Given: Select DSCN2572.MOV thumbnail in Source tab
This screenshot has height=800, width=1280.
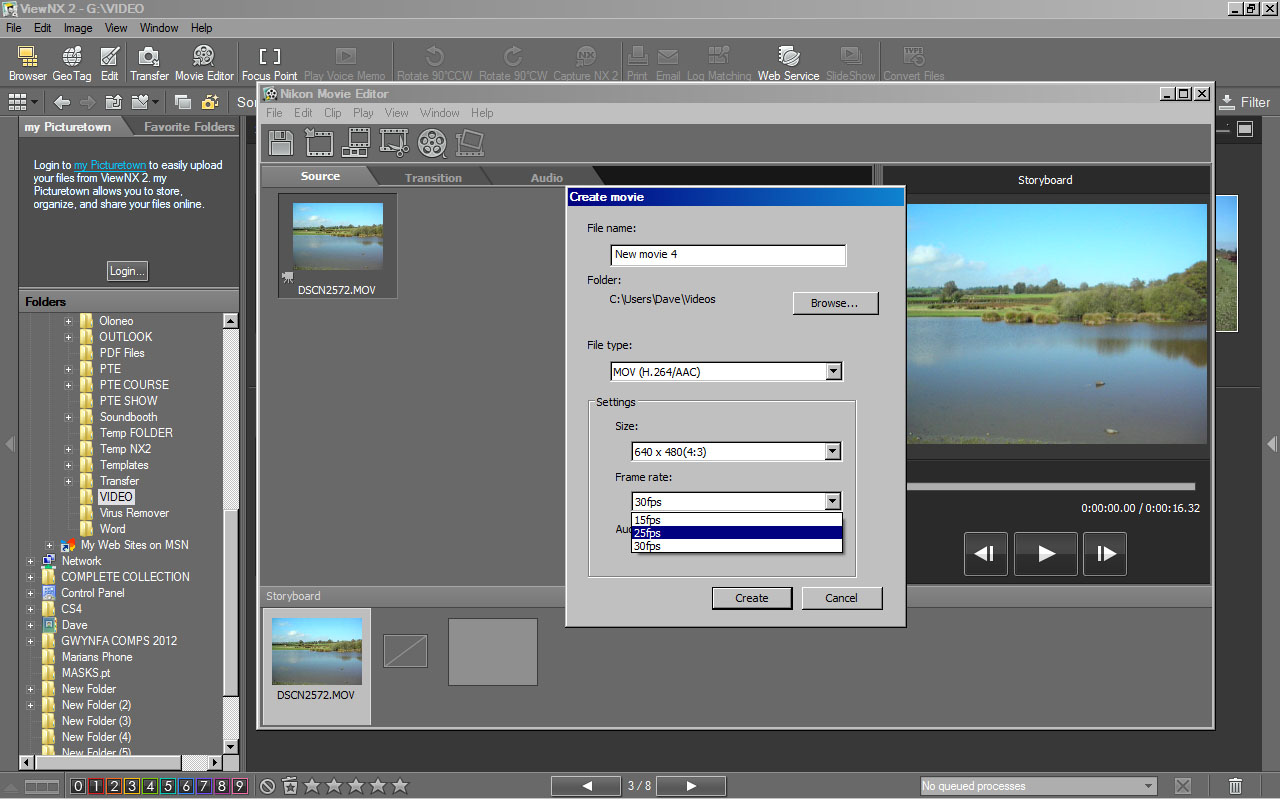Looking at the screenshot, I should coord(337,246).
